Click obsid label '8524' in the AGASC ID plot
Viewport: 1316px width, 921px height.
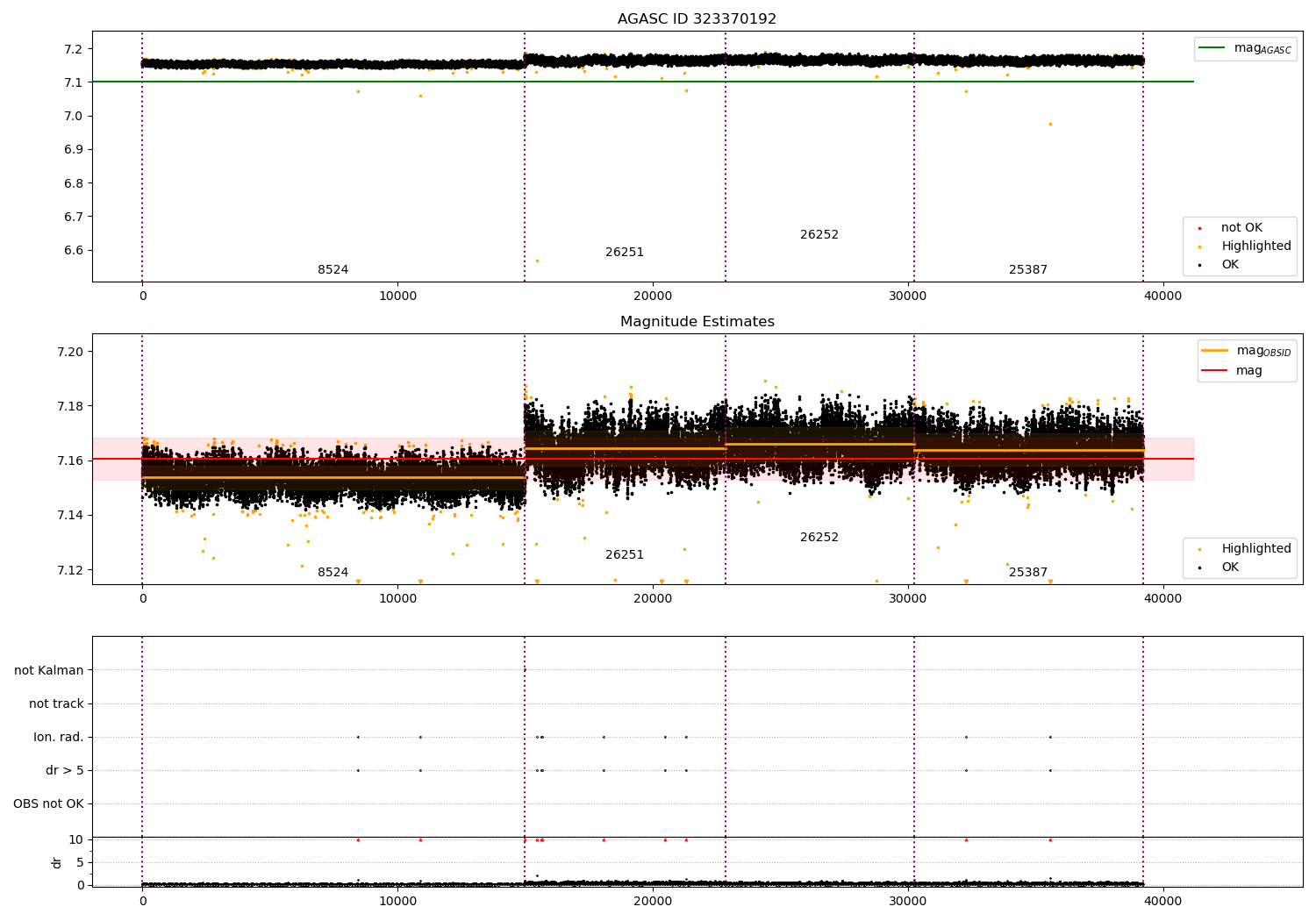pyautogui.click(x=333, y=270)
